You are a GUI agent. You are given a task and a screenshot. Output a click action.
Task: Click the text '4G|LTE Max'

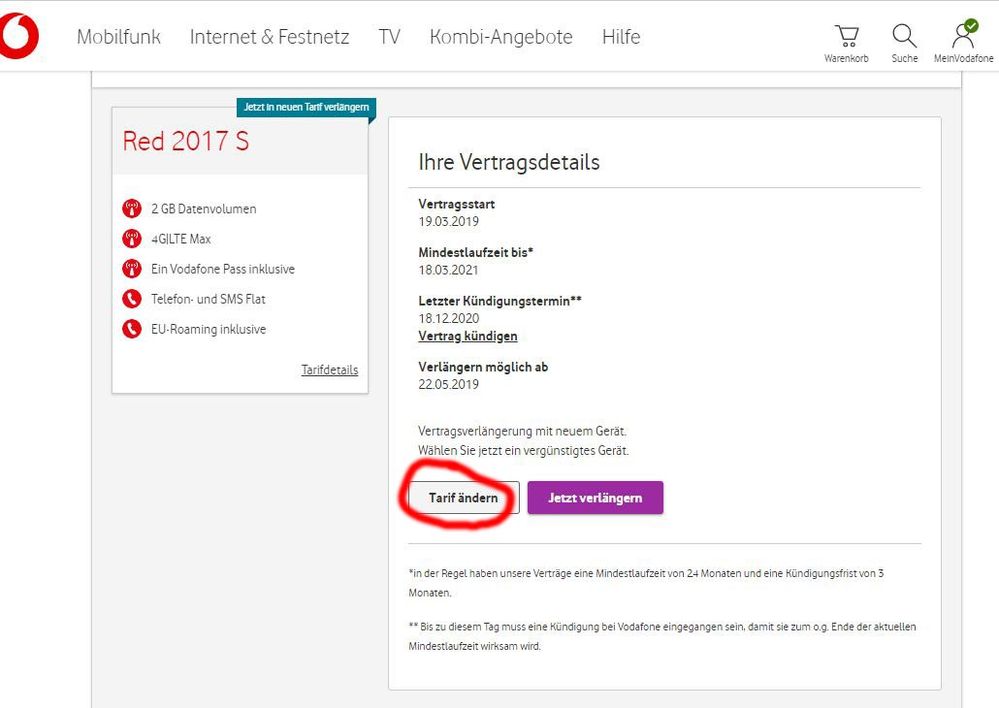coord(181,239)
